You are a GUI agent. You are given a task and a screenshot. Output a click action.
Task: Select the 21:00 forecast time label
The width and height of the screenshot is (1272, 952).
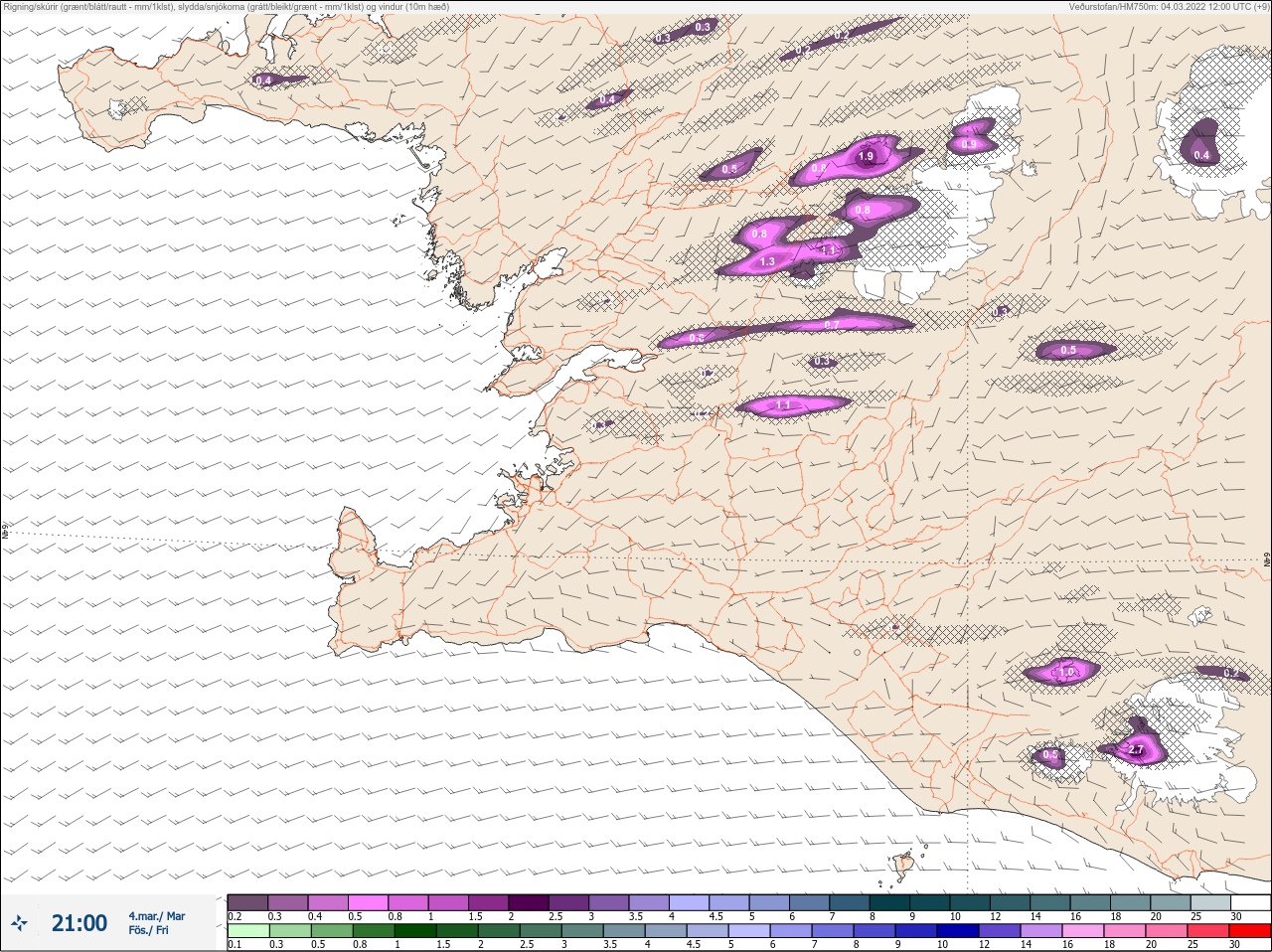[79, 923]
